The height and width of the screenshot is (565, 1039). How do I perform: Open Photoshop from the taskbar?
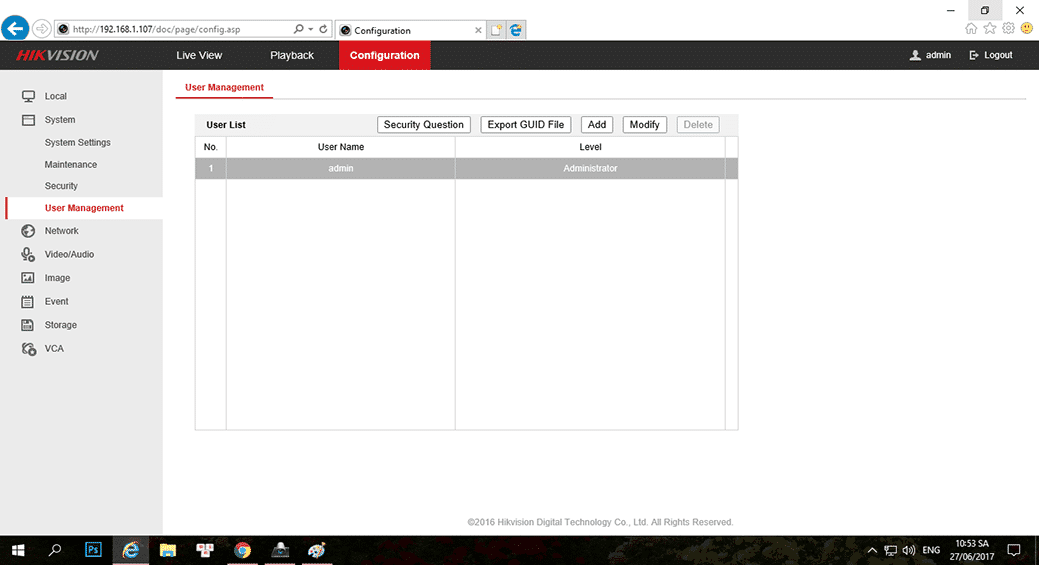point(93,550)
